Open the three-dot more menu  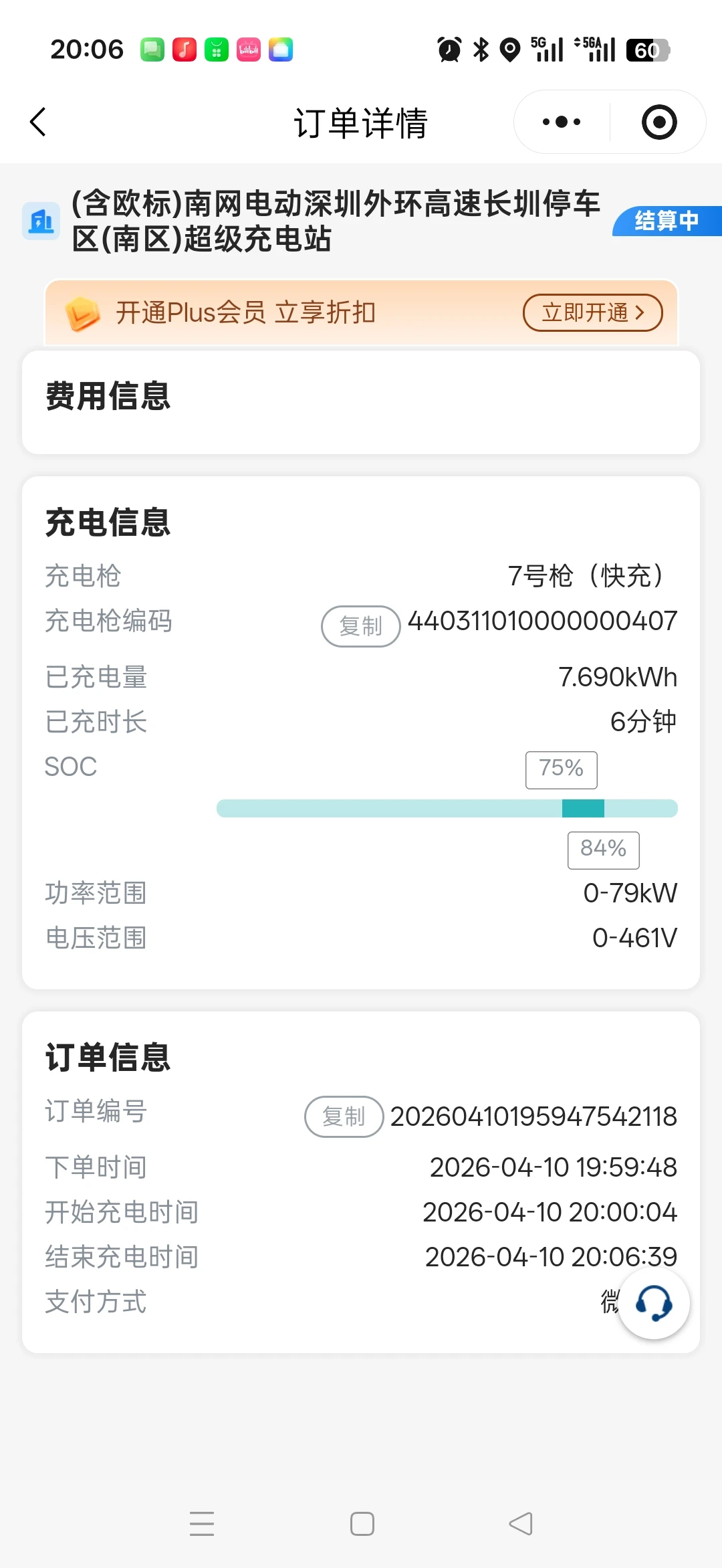coord(562,122)
